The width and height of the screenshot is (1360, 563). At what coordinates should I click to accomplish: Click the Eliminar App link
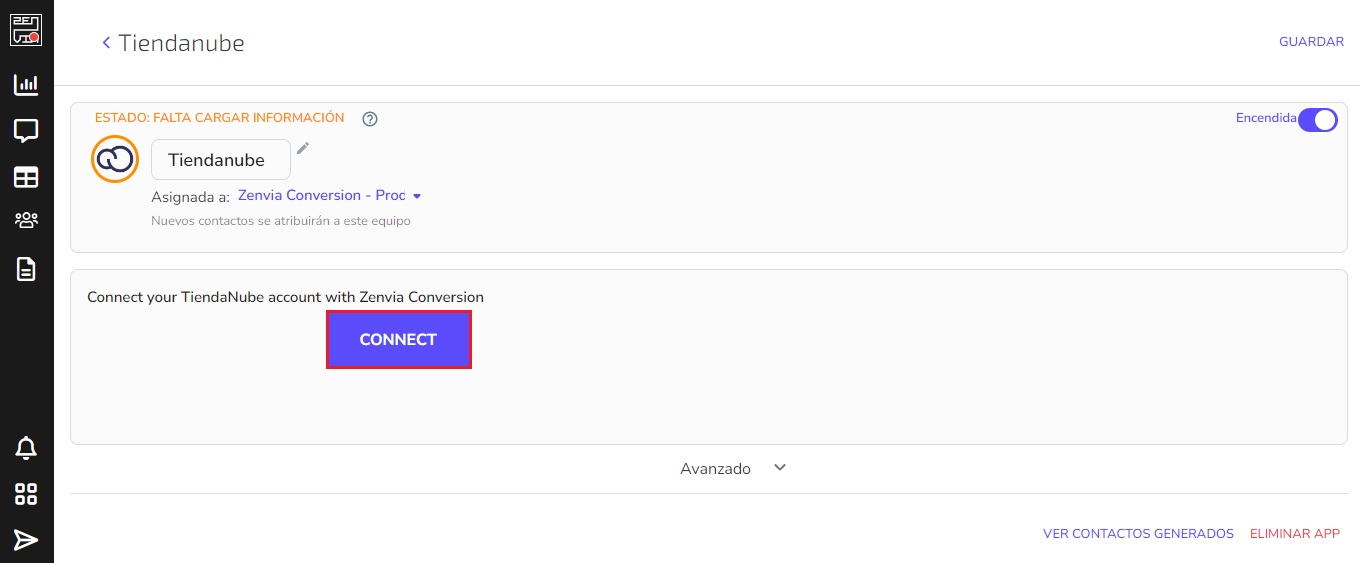(1294, 534)
